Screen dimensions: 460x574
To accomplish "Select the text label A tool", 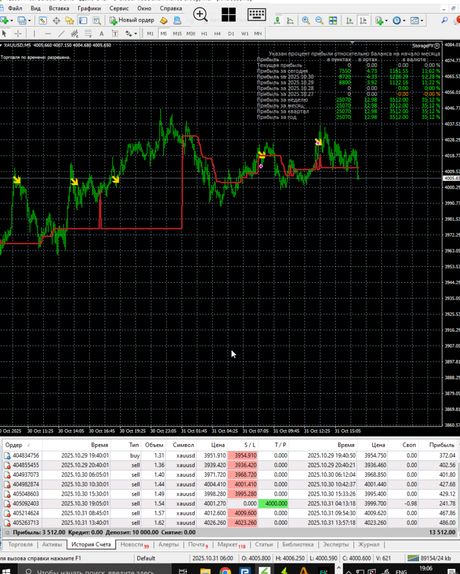I will click(101, 34).
